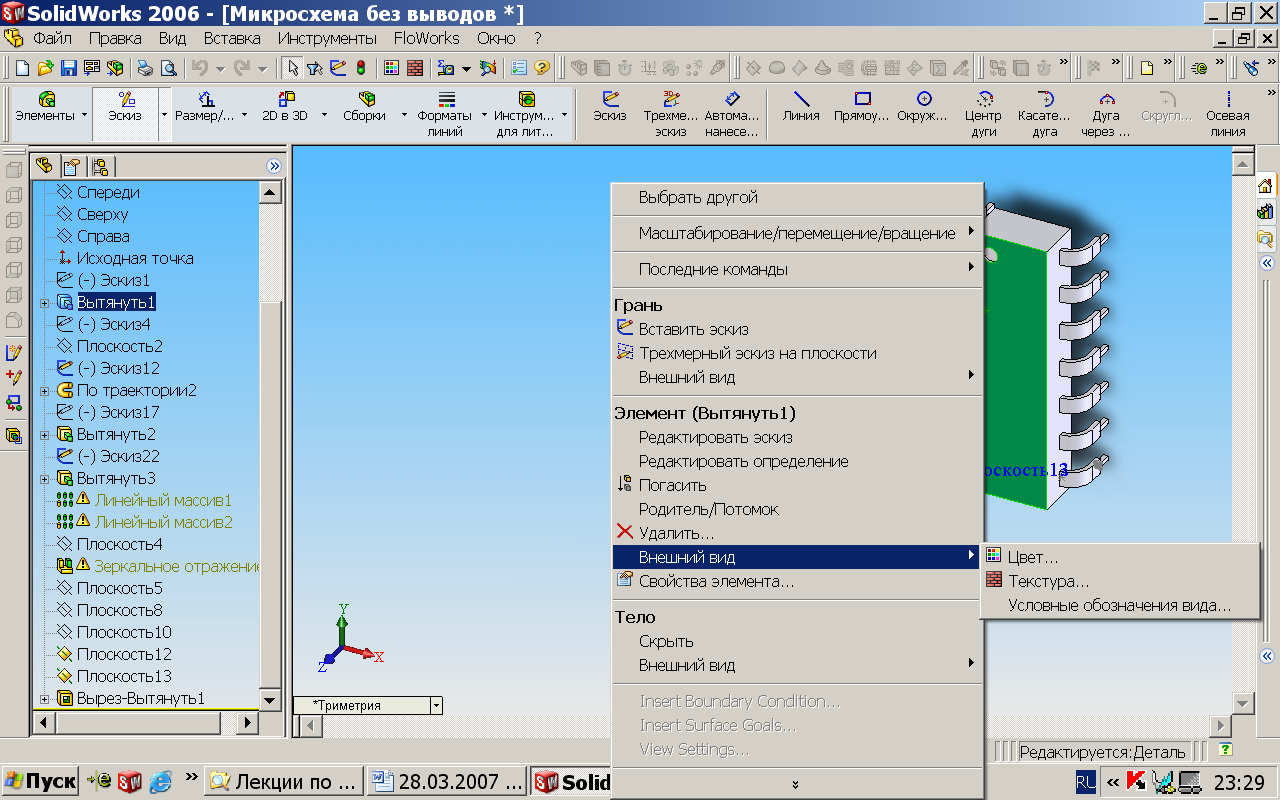The width and height of the screenshot is (1280, 800).
Task: Click the Трехмерный эскиз 3D sketch tool
Action: coord(671,113)
